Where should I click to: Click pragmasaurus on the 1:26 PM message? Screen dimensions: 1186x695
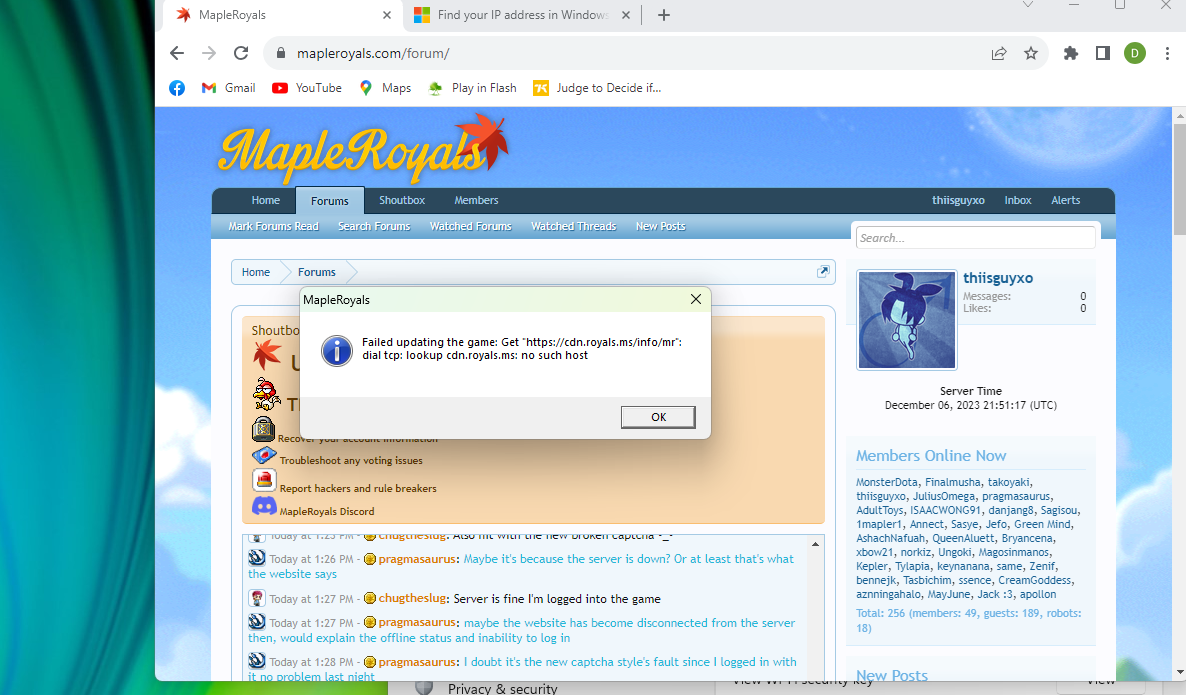pyautogui.click(x=418, y=559)
